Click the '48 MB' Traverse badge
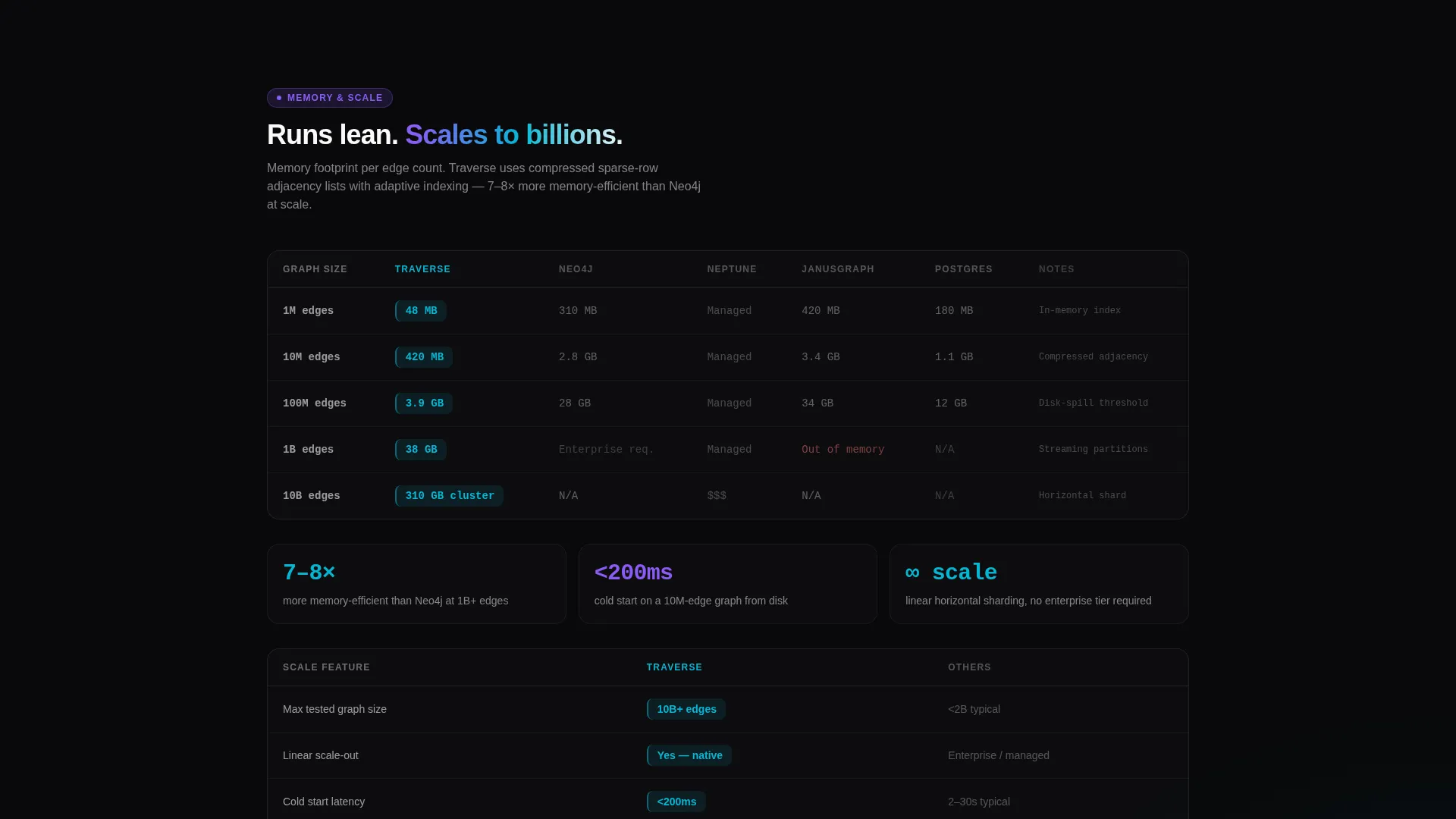Screen dimensions: 1456x819 click(x=421, y=311)
